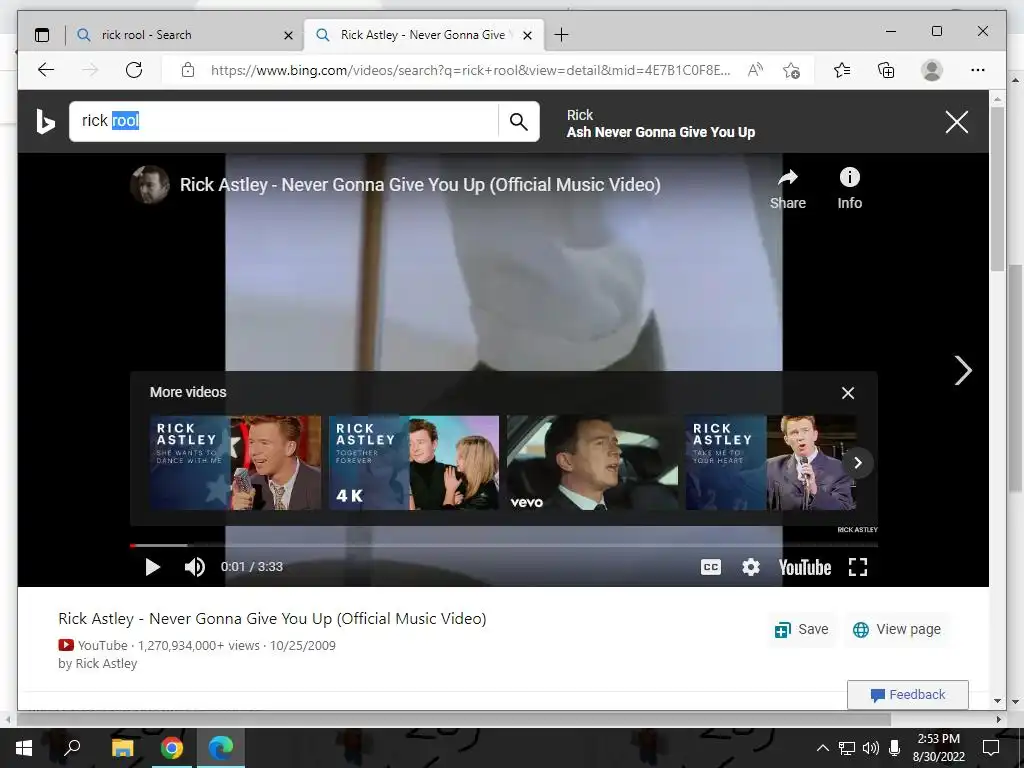Open Windows Start menu

point(24,748)
